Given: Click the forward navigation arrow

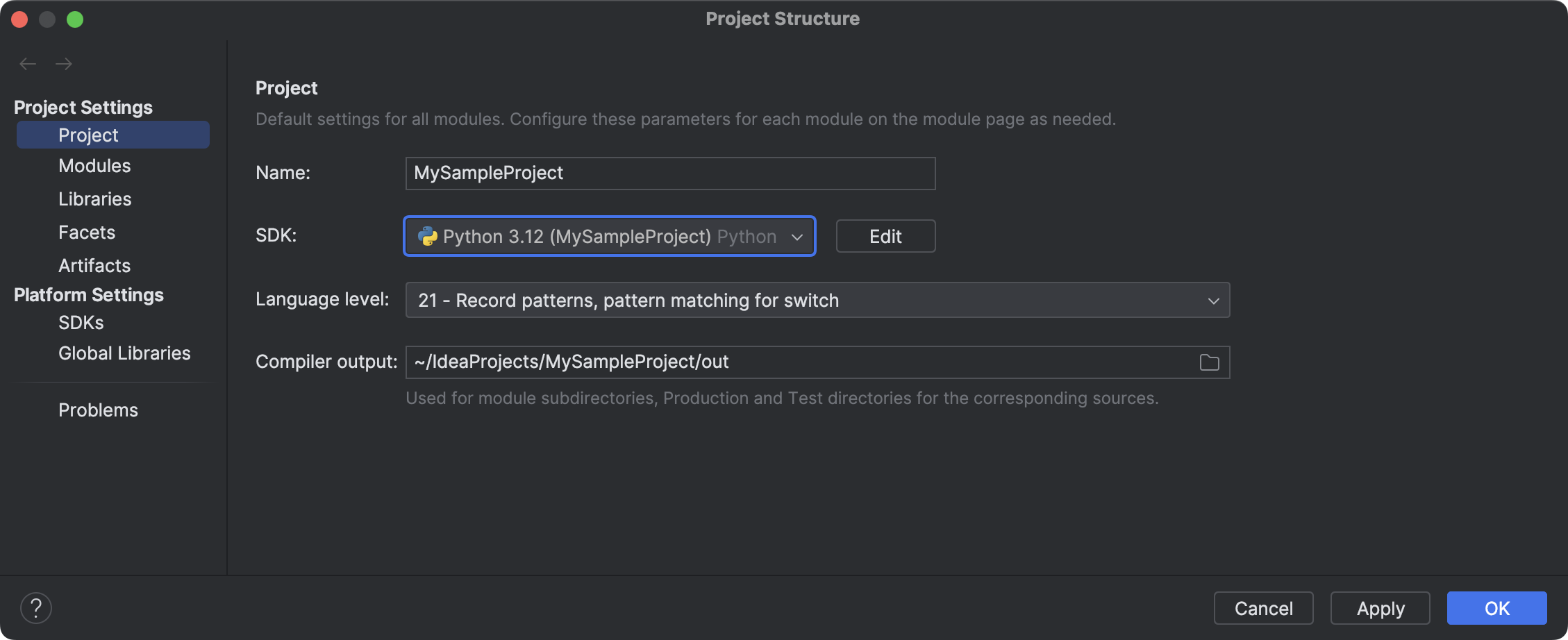Looking at the screenshot, I should point(64,63).
